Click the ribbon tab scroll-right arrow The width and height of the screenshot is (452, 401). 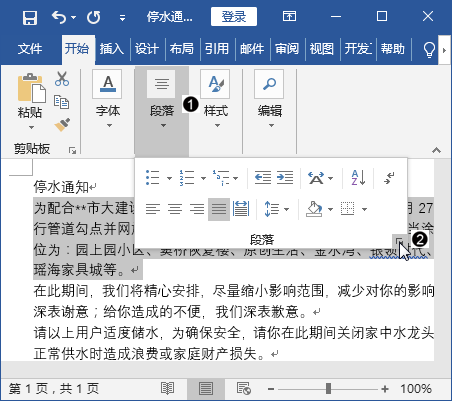[444, 50]
